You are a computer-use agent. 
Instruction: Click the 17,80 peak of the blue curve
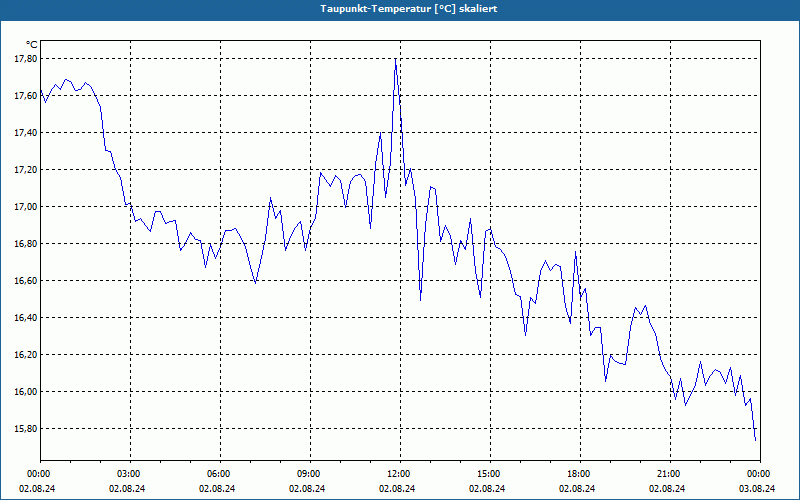[x=395, y=59]
